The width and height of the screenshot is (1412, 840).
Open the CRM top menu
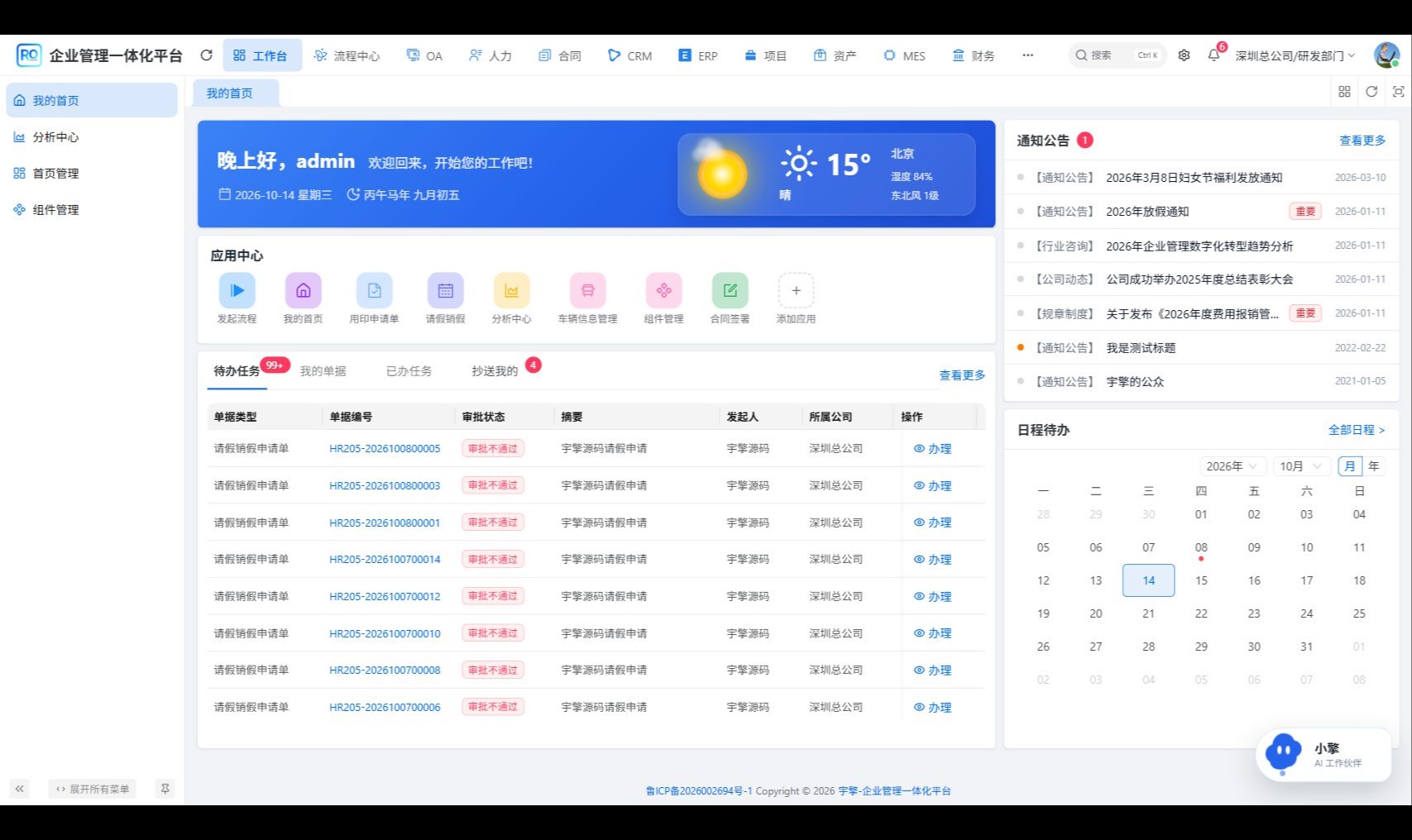point(629,55)
